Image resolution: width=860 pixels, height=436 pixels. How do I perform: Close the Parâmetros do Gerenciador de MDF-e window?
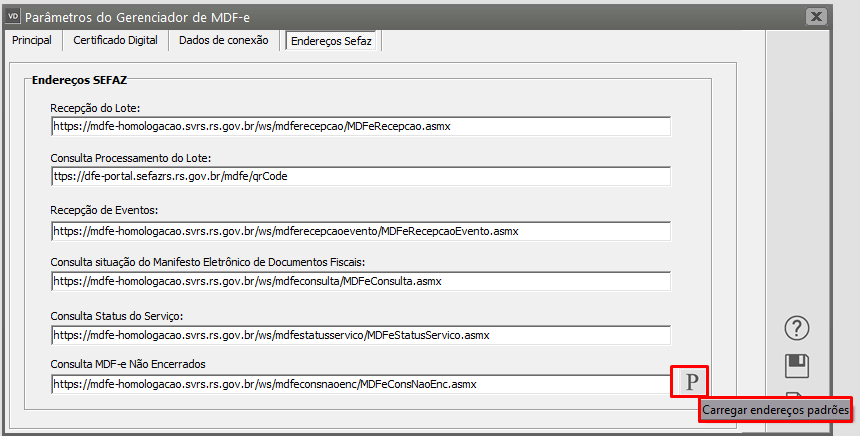pos(817,17)
